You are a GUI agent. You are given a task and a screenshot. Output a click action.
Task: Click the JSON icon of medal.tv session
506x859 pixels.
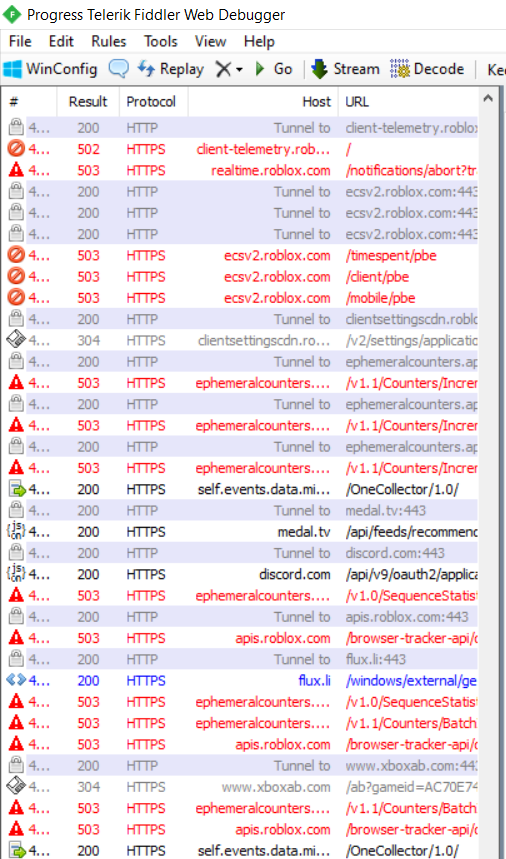pos(16,531)
